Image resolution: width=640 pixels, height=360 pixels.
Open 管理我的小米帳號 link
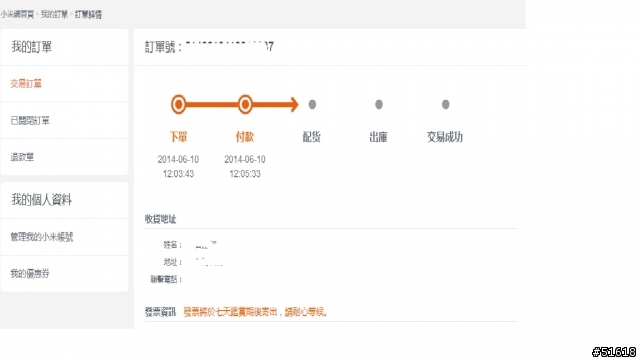42,237
